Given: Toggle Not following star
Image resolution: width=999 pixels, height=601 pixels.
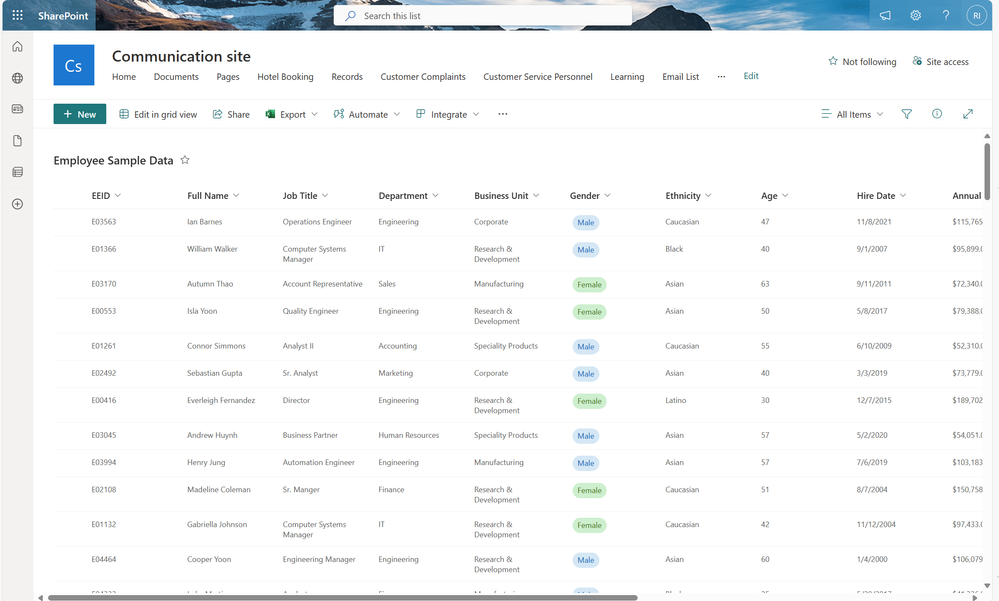Looking at the screenshot, I should pyautogui.click(x=862, y=62).
